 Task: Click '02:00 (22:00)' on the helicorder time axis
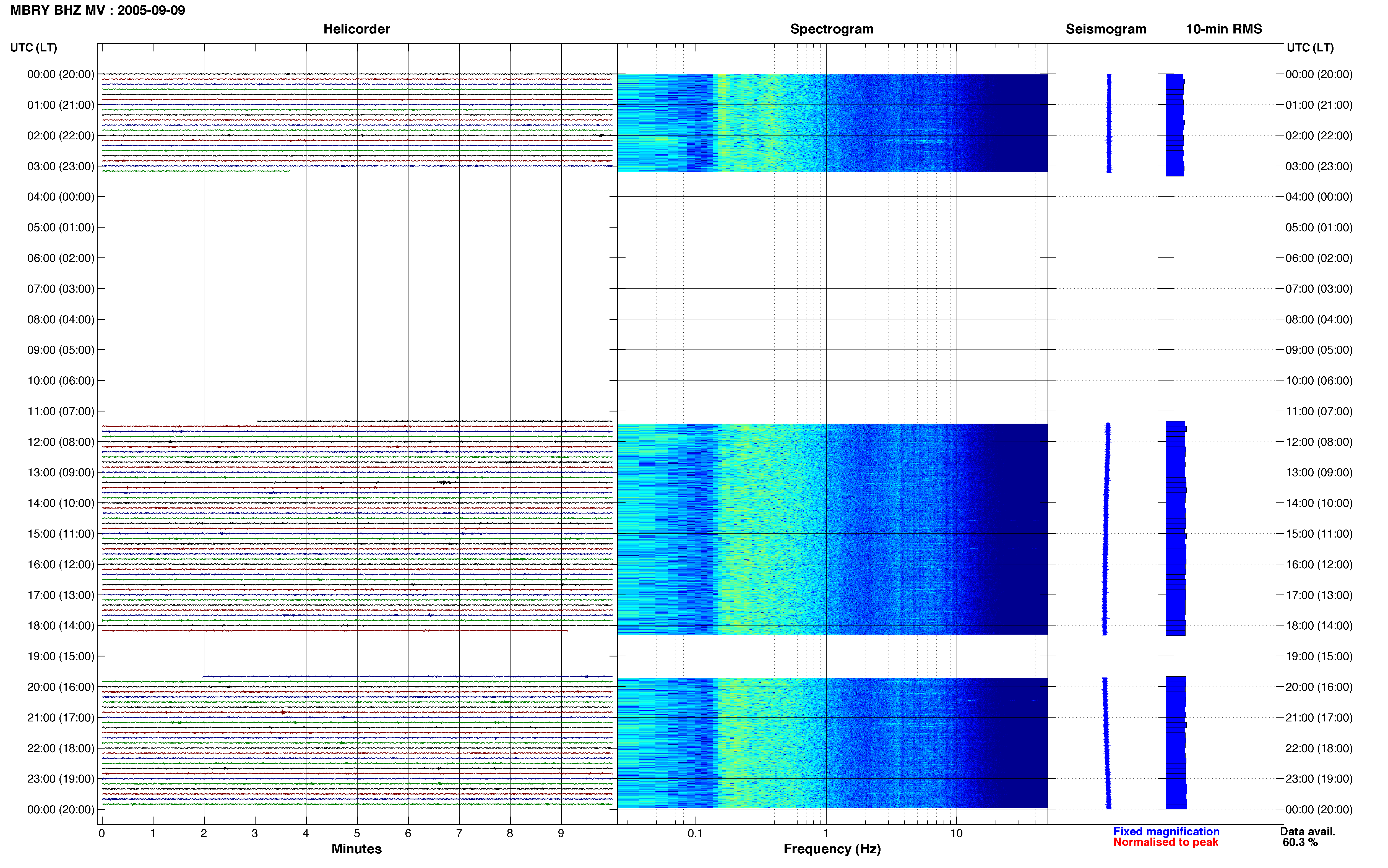pos(61,135)
